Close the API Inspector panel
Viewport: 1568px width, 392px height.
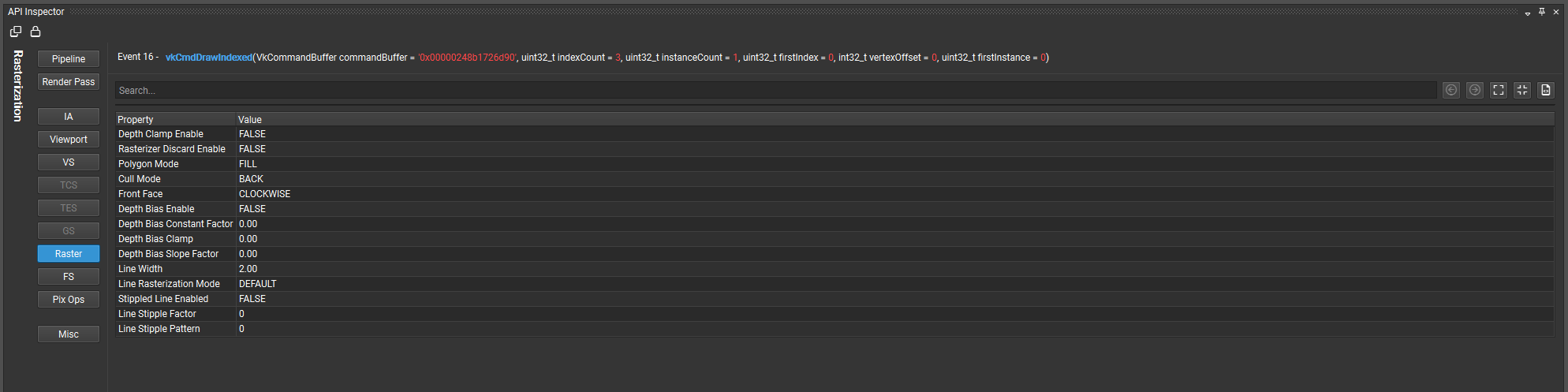click(1556, 12)
